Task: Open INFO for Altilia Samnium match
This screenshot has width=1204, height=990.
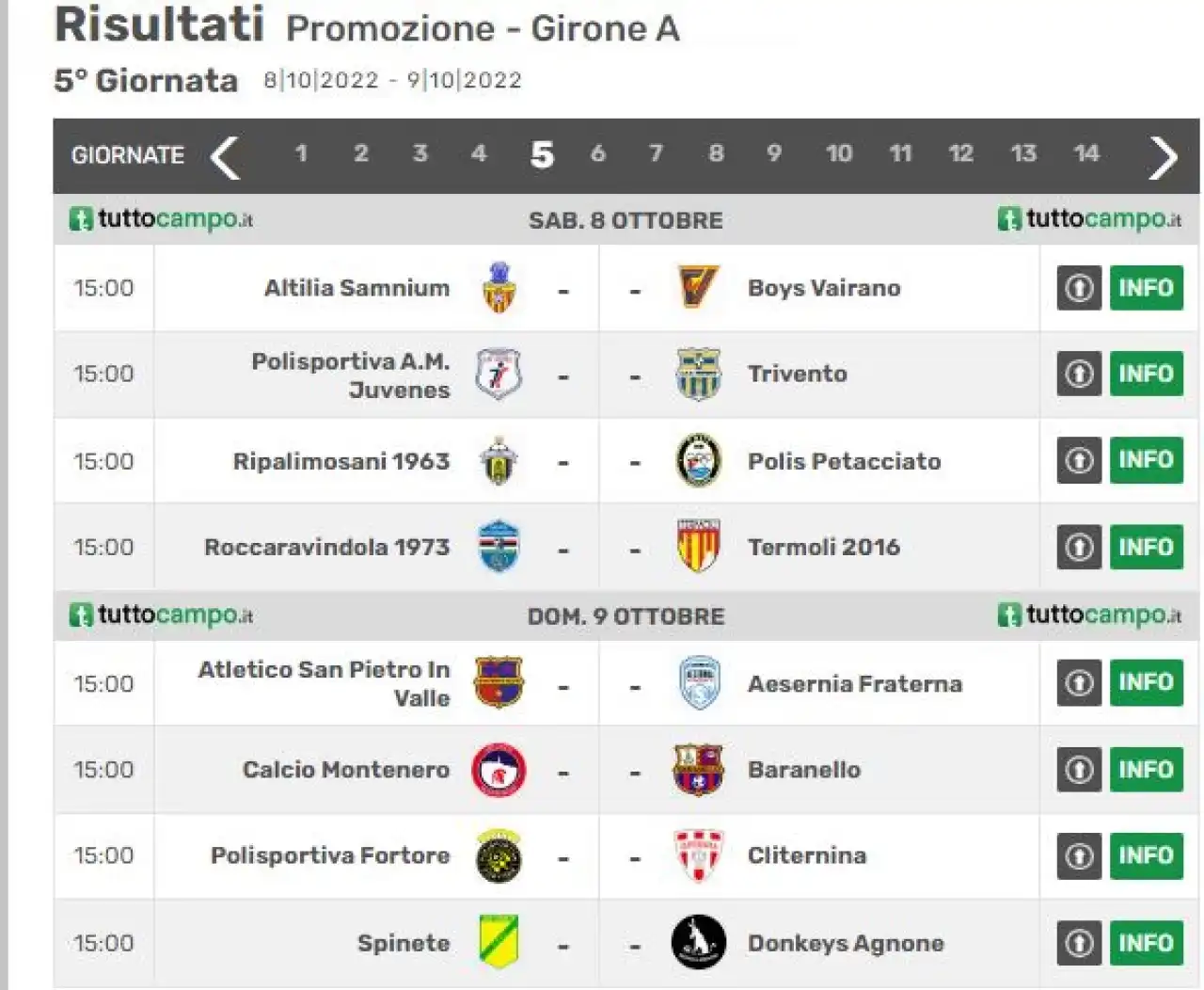Action: pyautogui.click(x=1146, y=287)
